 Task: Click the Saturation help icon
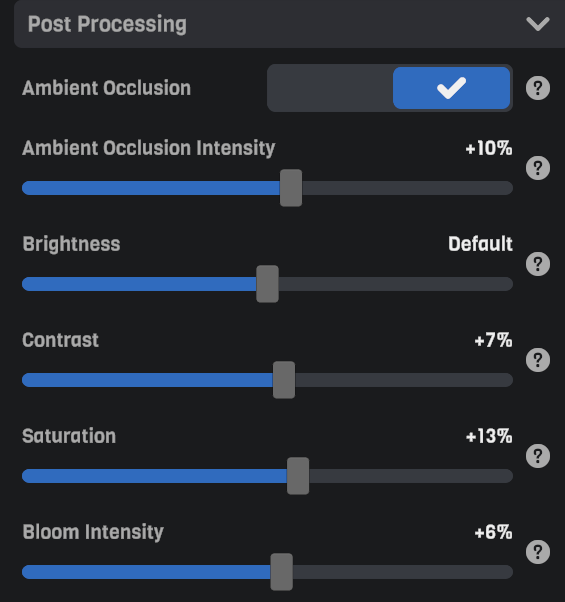(538, 456)
